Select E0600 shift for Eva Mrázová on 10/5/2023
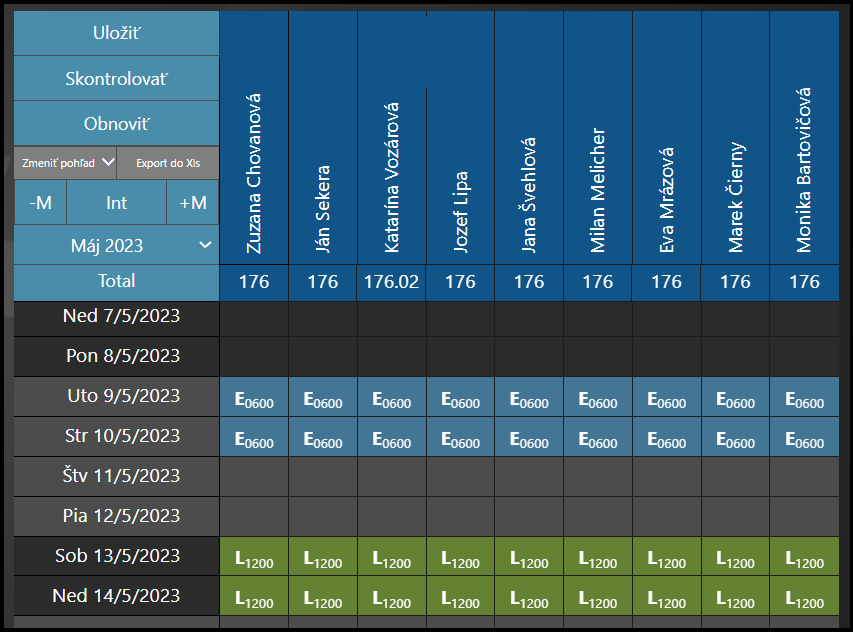853x632 pixels. coord(666,439)
